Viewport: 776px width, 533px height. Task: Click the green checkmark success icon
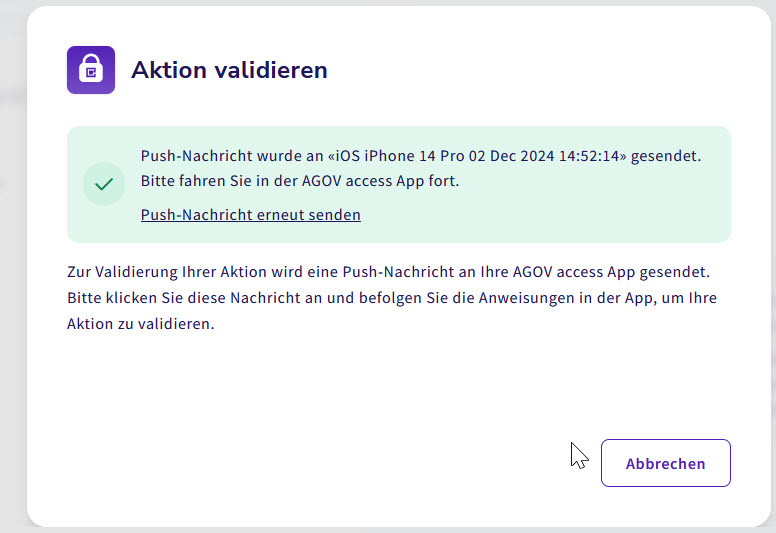pyautogui.click(x=104, y=184)
